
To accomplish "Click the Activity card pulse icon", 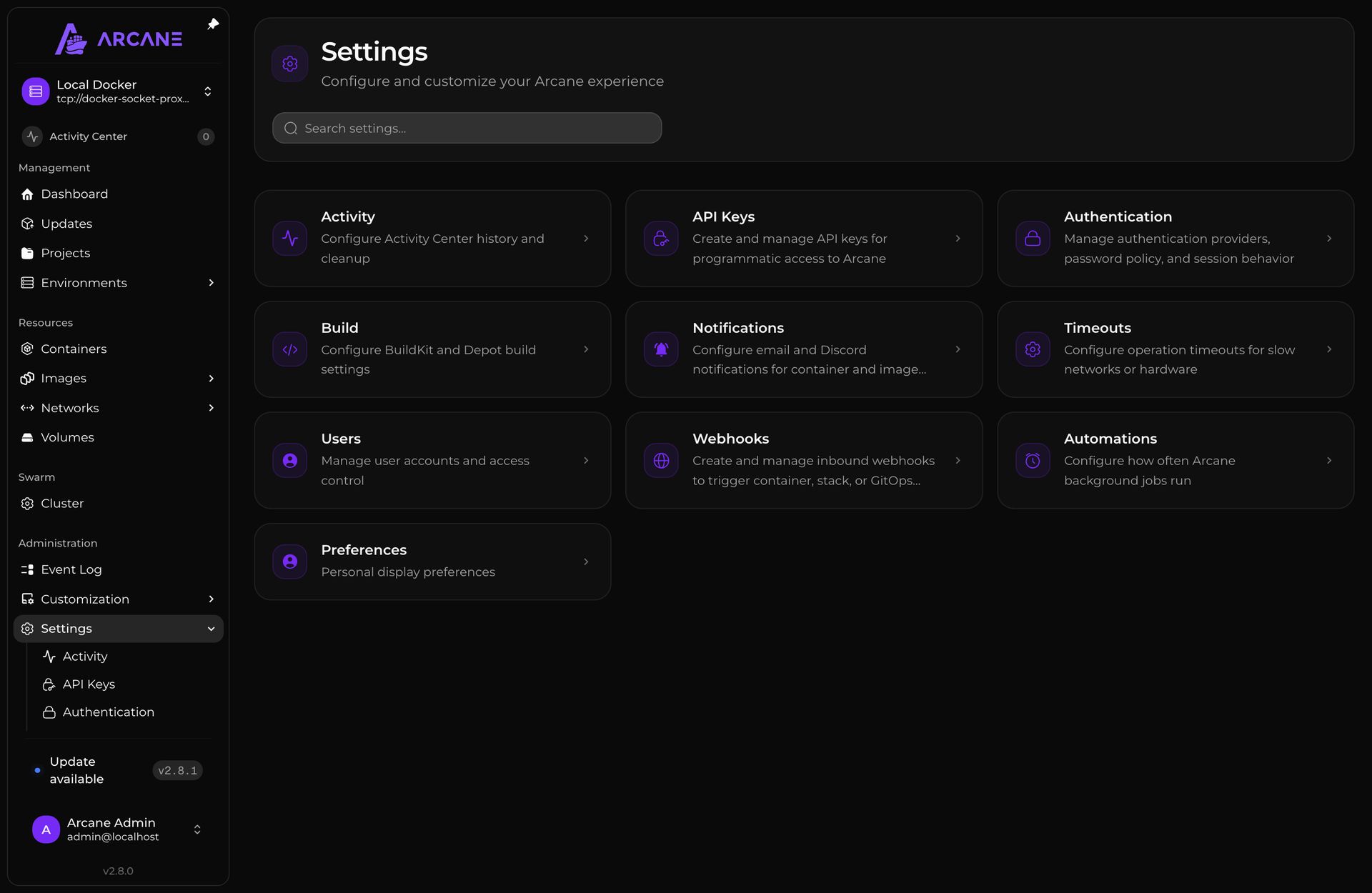I will coord(290,238).
